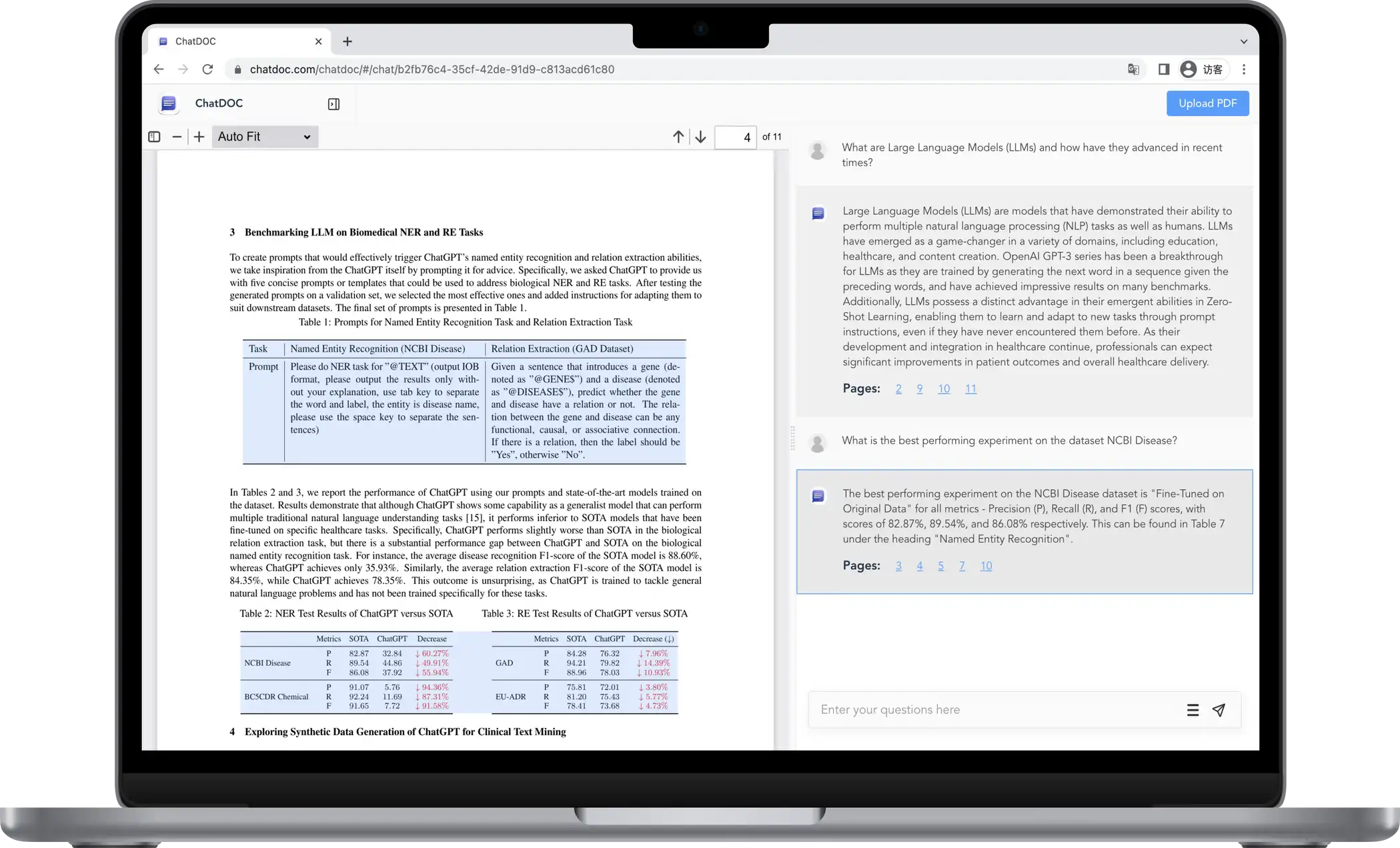Image resolution: width=1400 pixels, height=848 pixels.
Task: Open the Auto Fit zoom dropdown
Action: tap(265, 137)
